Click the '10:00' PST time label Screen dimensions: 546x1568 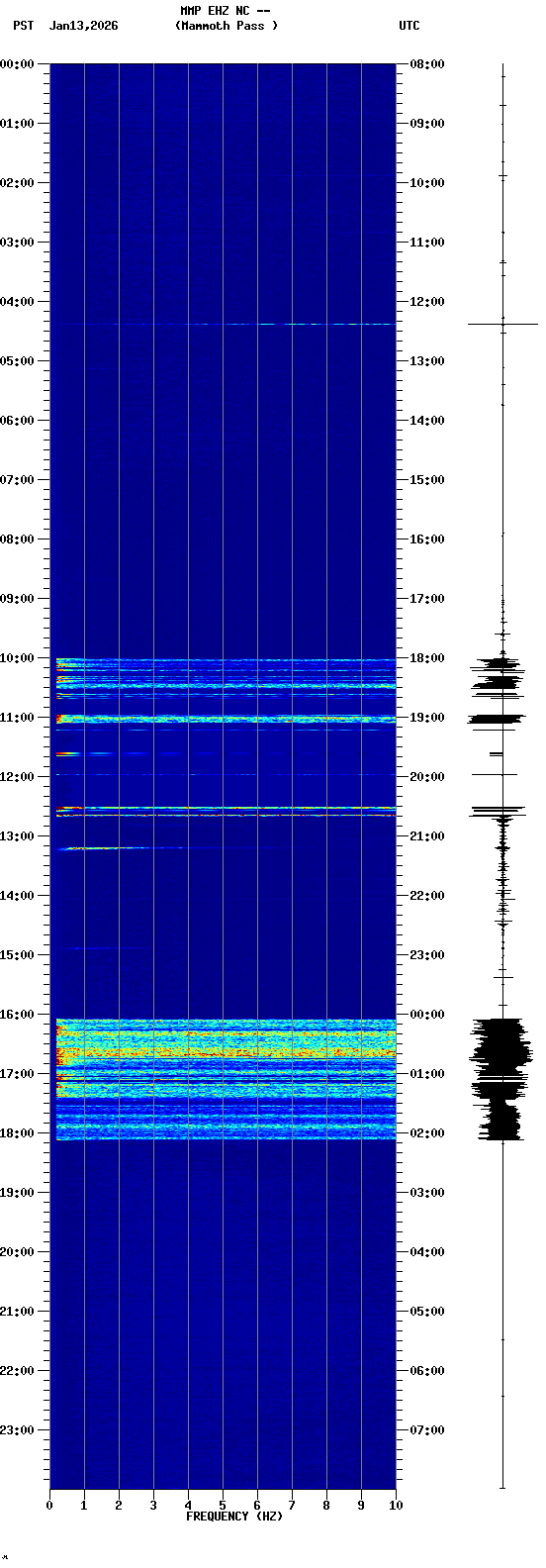pyautogui.click(x=18, y=658)
